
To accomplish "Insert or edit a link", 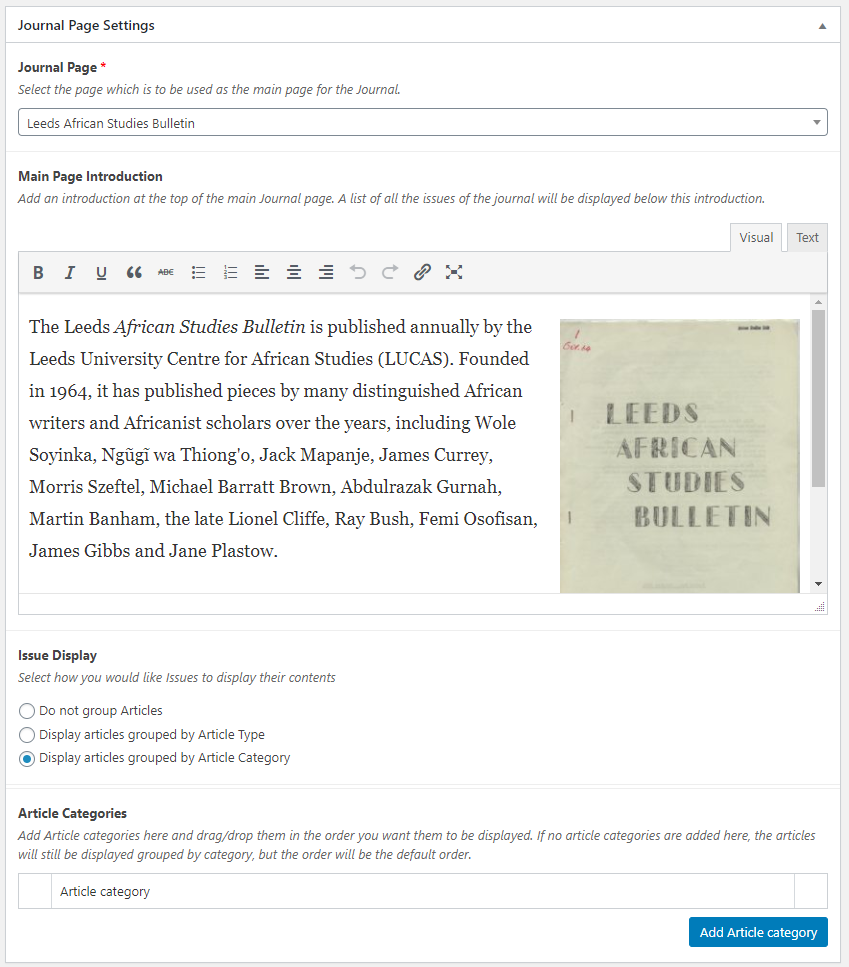I will point(422,272).
